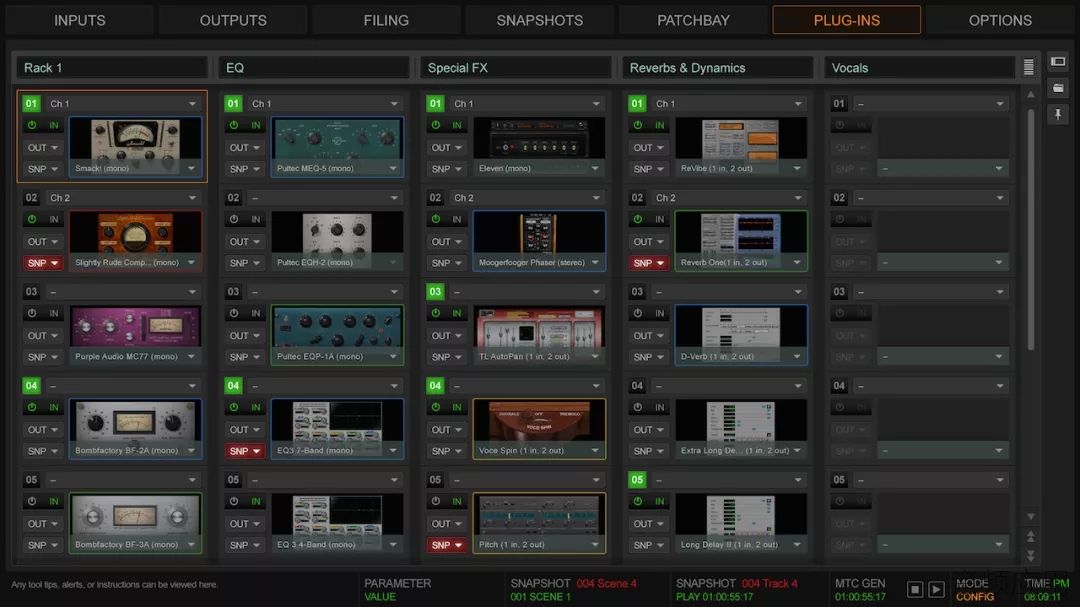This screenshot has width=1080, height=607.
Task: Click the EQ rack name field
Action: click(313, 68)
